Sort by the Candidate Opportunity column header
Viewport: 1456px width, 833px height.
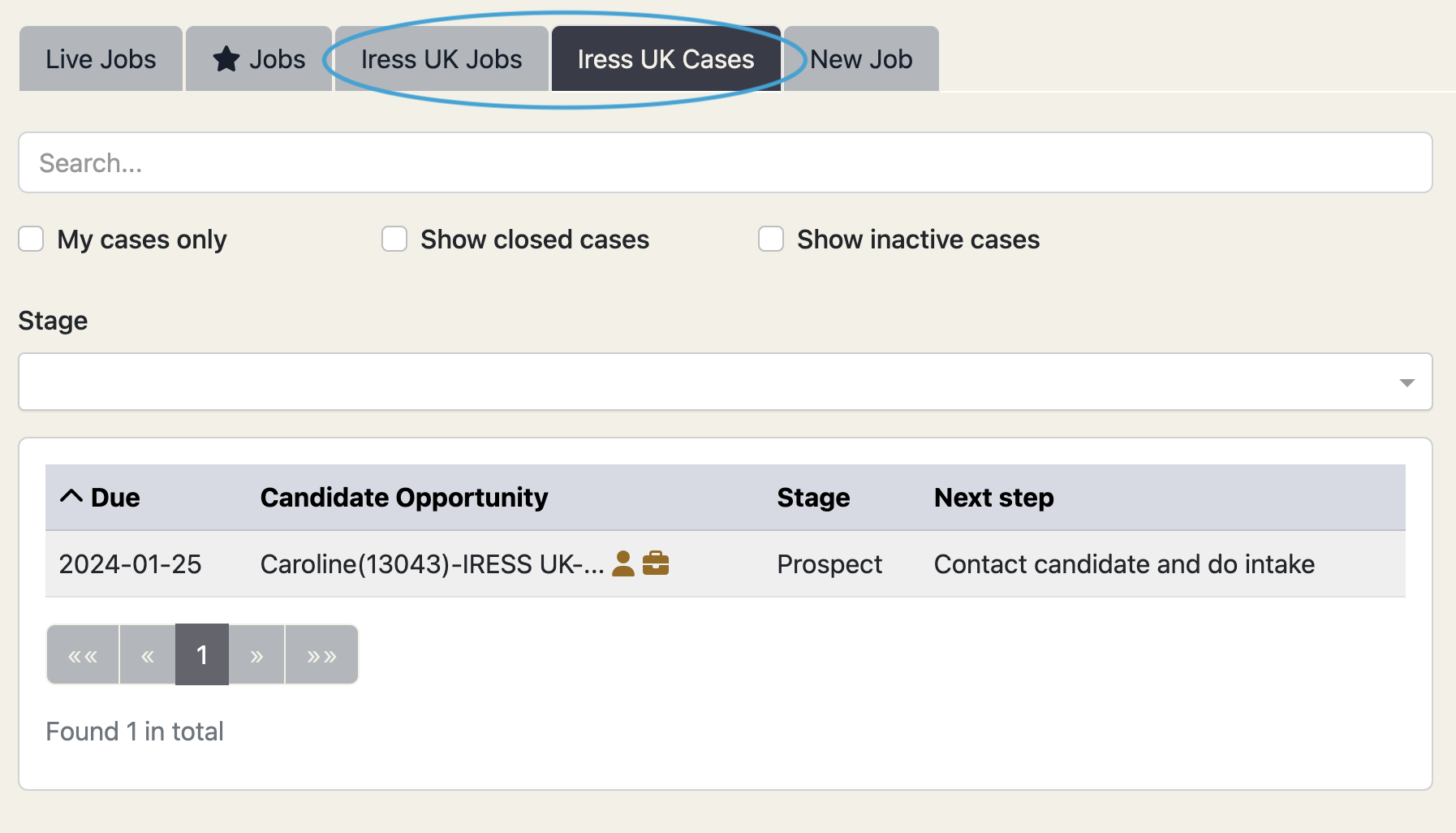[x=403, y=497]
